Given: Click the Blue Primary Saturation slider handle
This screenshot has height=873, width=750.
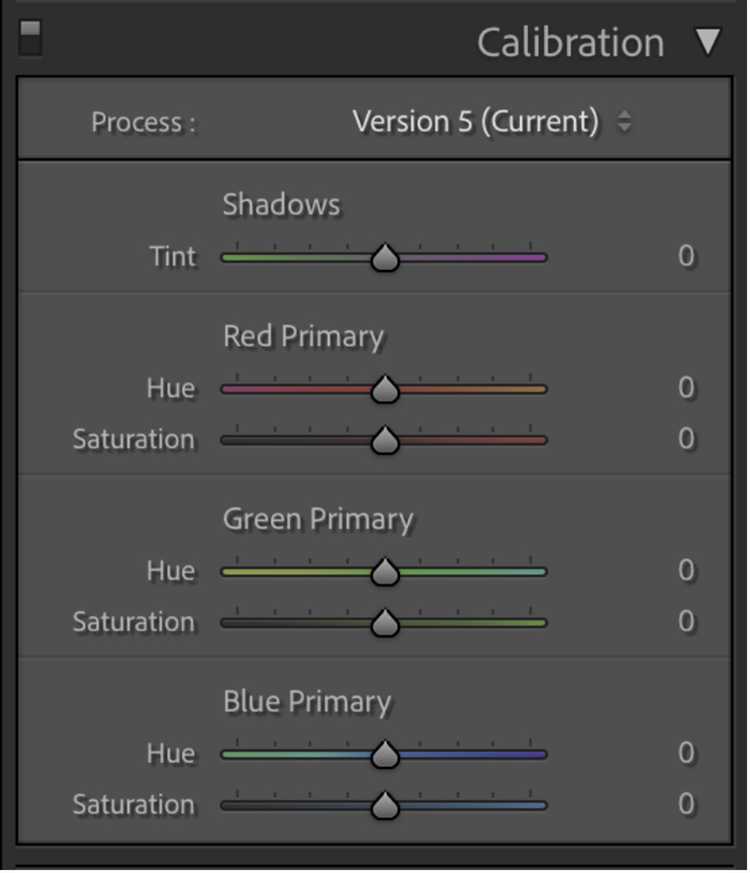Looking at the screenshot, I should pyautogui.click(x=385, y=806).
